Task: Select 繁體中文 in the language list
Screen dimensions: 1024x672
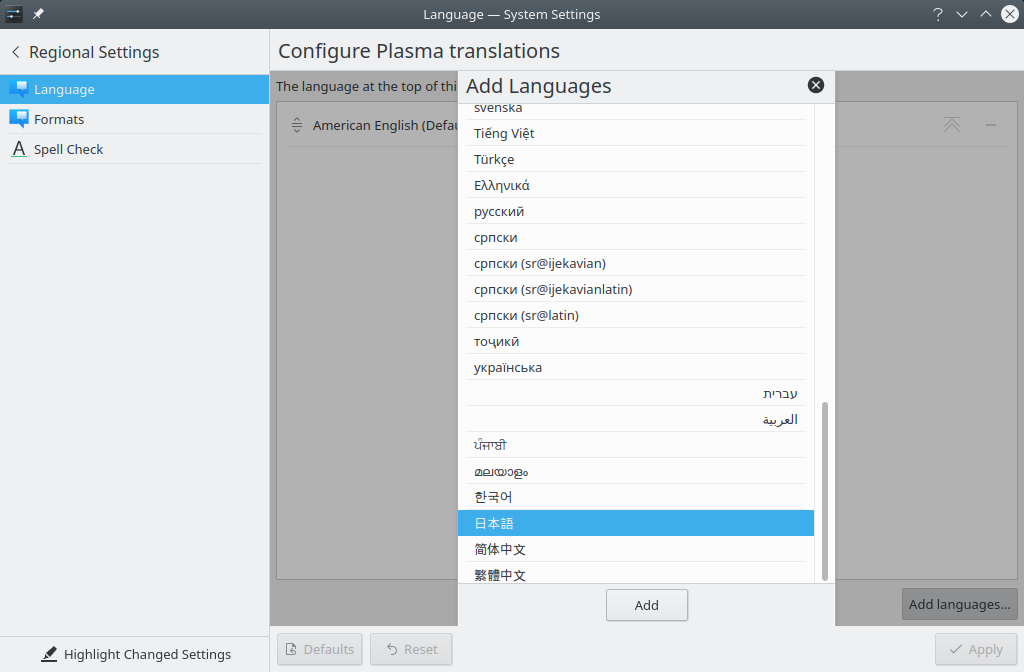Action: pyautogui.click(x=636, y=573)
